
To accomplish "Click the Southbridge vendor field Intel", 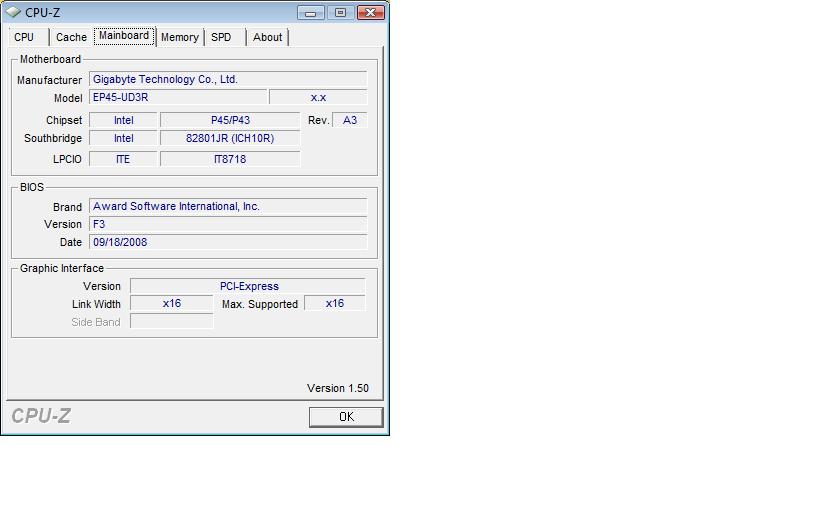I will point(123,138).
